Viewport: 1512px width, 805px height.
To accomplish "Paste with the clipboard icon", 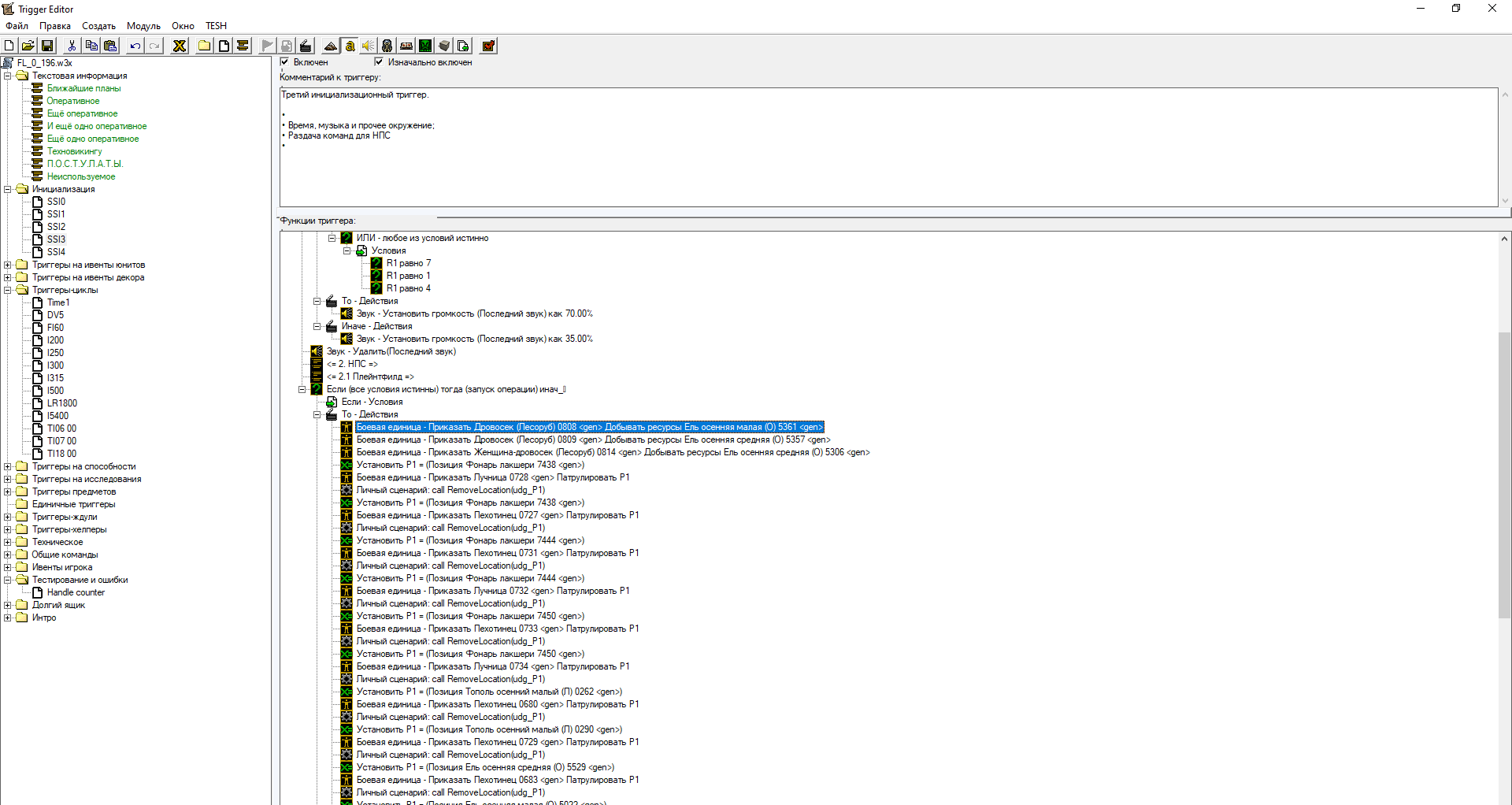I will tap(110, 46).
